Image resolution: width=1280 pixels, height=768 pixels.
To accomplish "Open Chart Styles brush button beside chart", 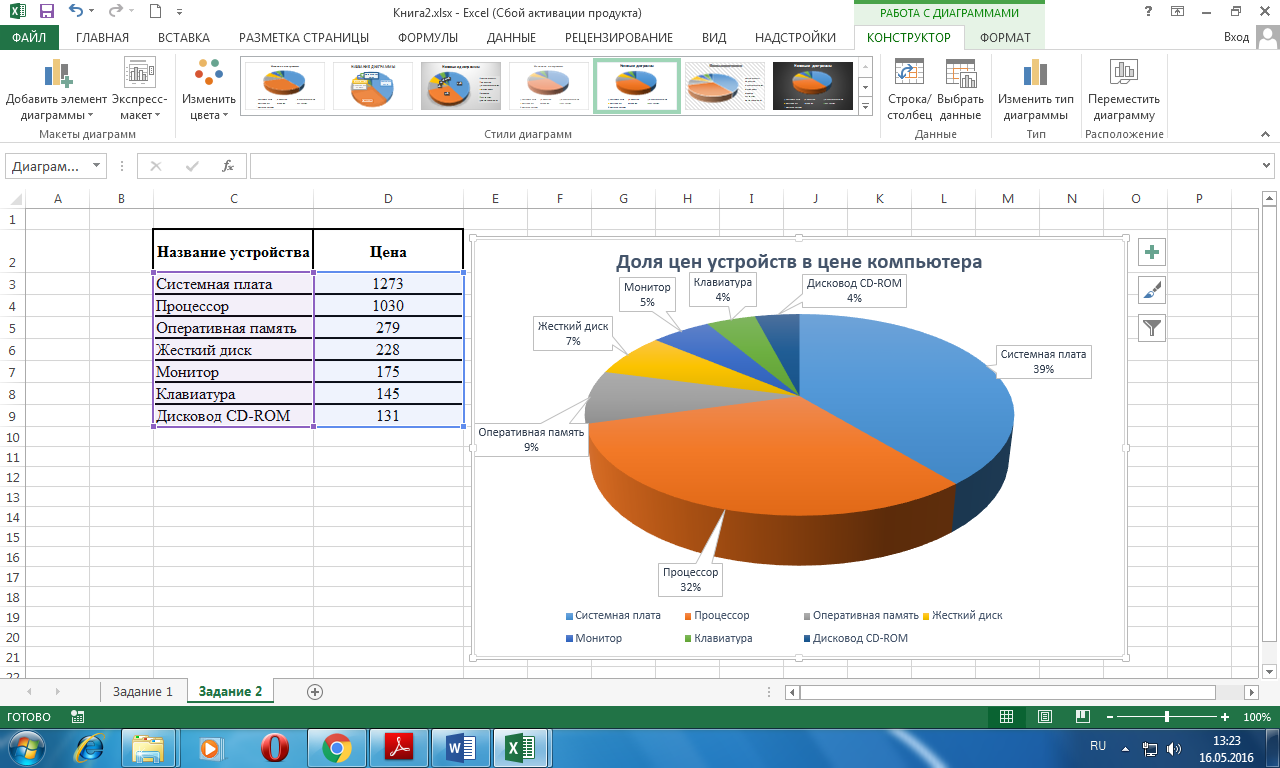I will pyautogui.click(x=1152, y=290).
